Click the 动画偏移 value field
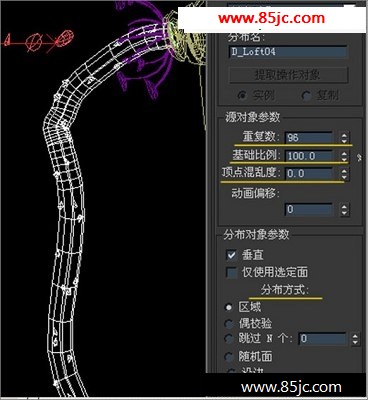This screenshot has width=368, height=400. pyautogui.click(x=309, y=209)
